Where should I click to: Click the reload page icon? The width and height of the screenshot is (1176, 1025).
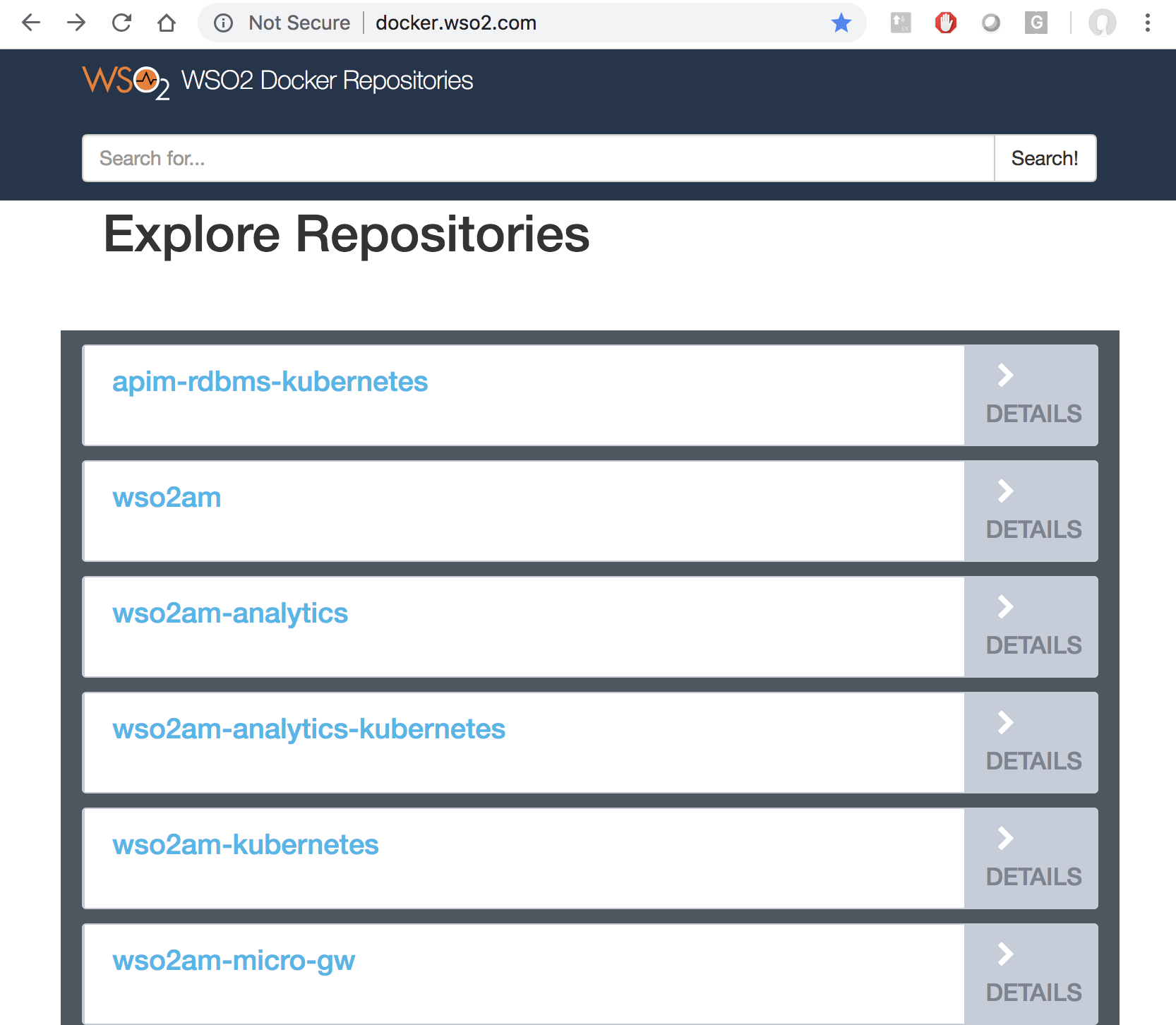tap(121, 23)
